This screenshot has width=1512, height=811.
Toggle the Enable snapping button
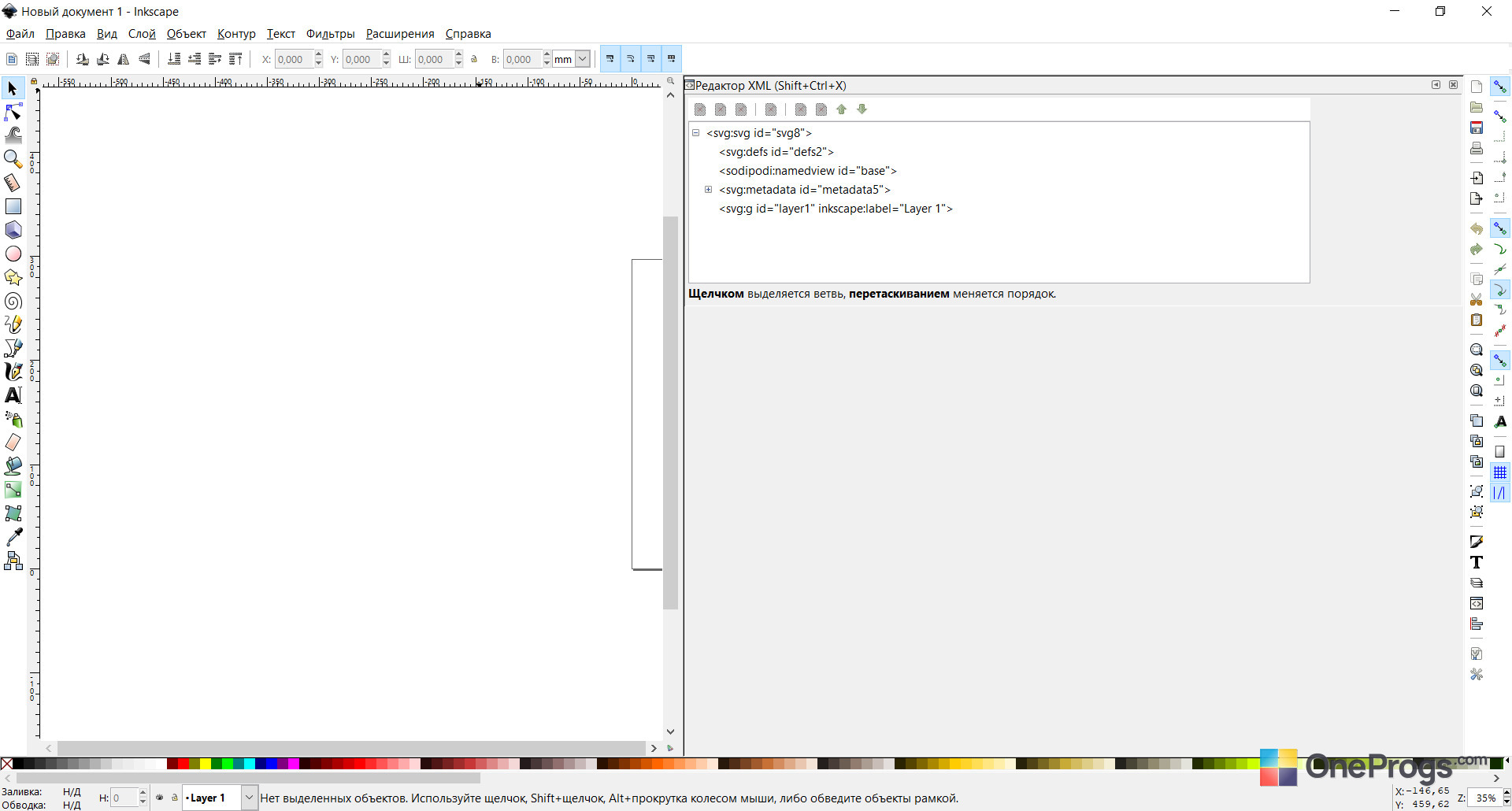coord(1500,87)
